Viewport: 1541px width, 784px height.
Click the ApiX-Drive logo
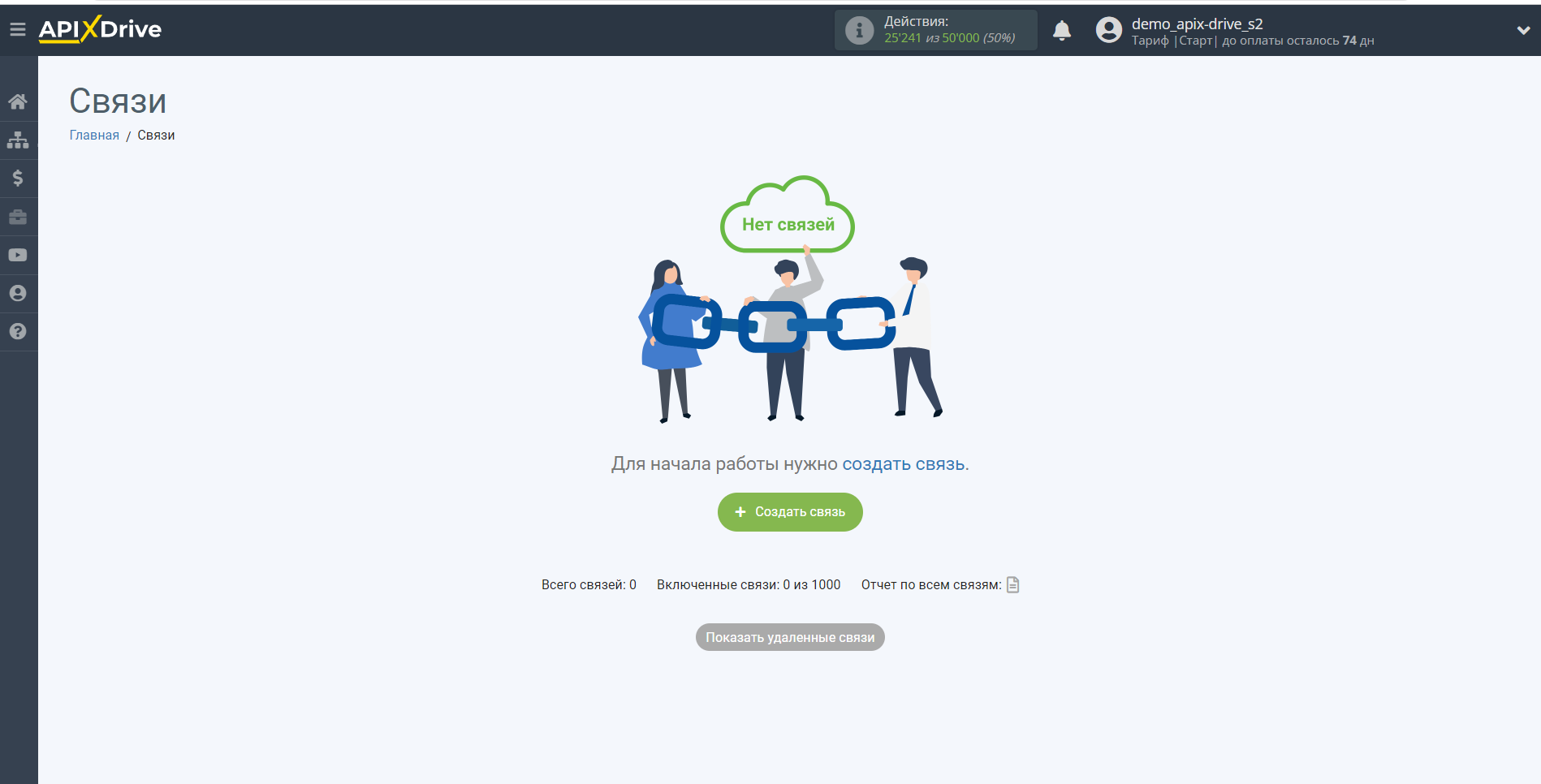click(100, 29)
